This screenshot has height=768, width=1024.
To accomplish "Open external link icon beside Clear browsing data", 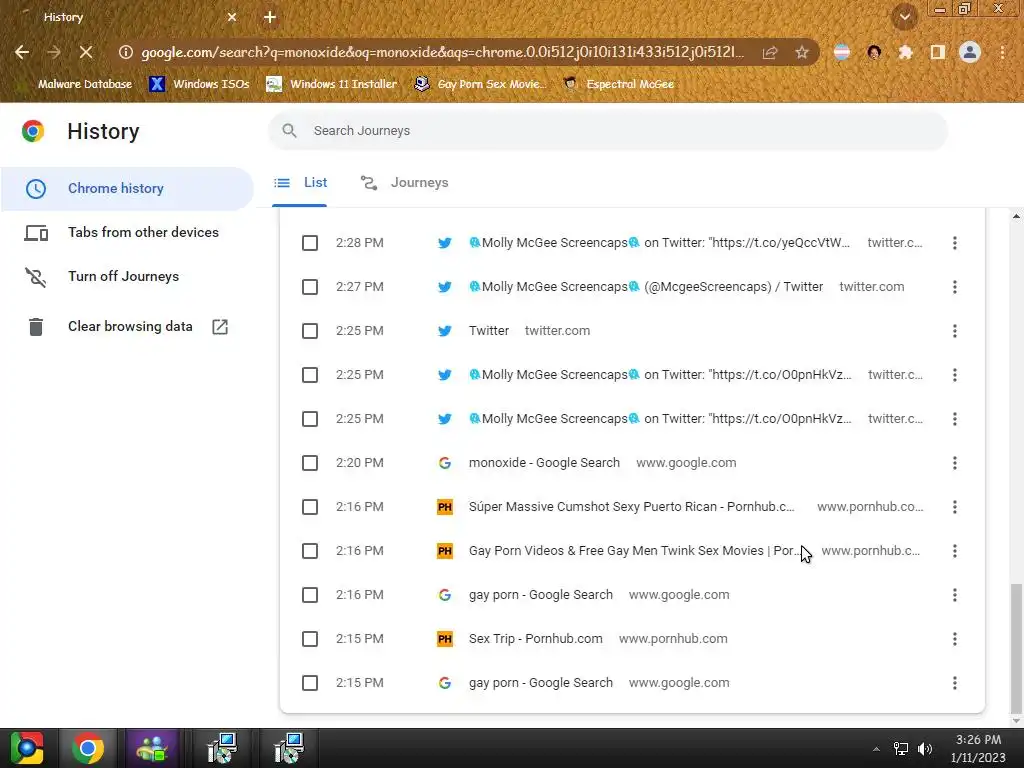I will pos(220,327).
